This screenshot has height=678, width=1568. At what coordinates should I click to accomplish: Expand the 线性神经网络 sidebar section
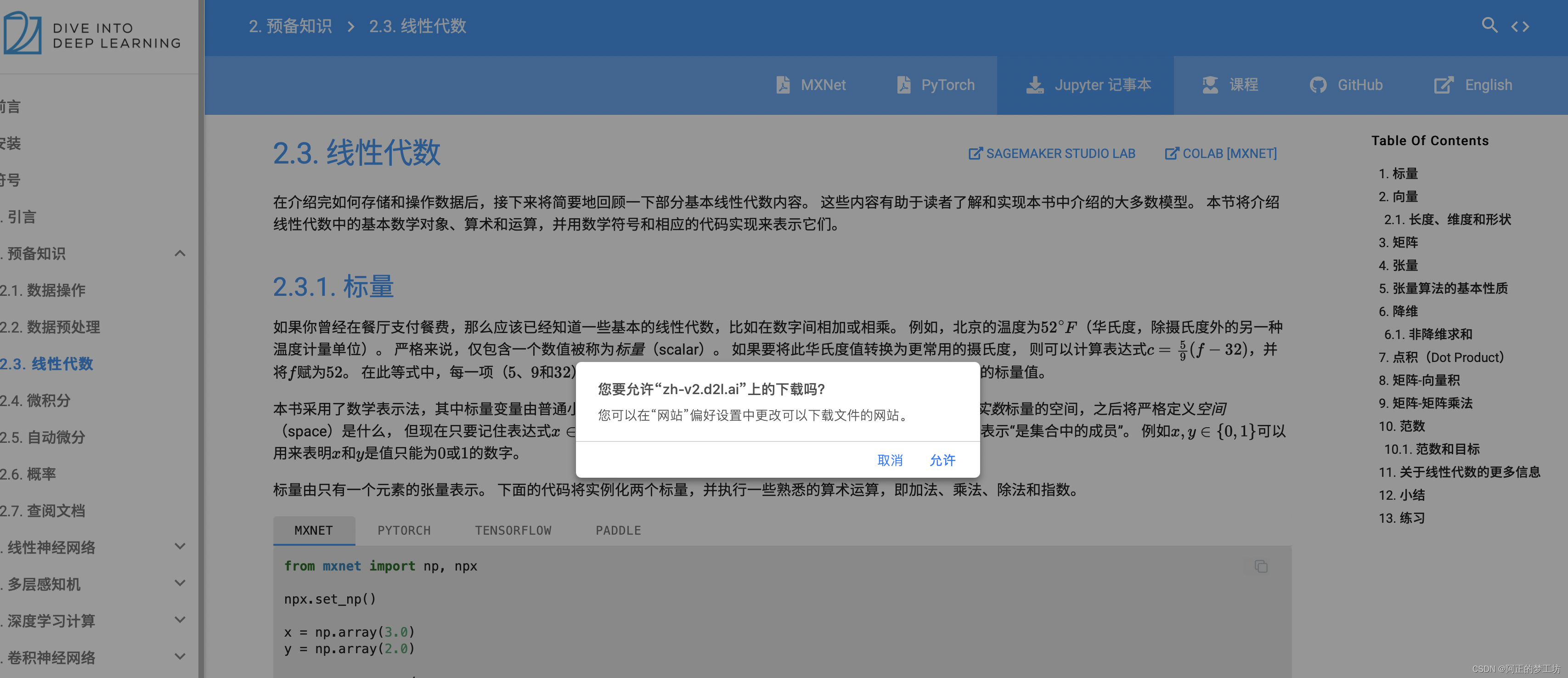click(x=180, y=546)
